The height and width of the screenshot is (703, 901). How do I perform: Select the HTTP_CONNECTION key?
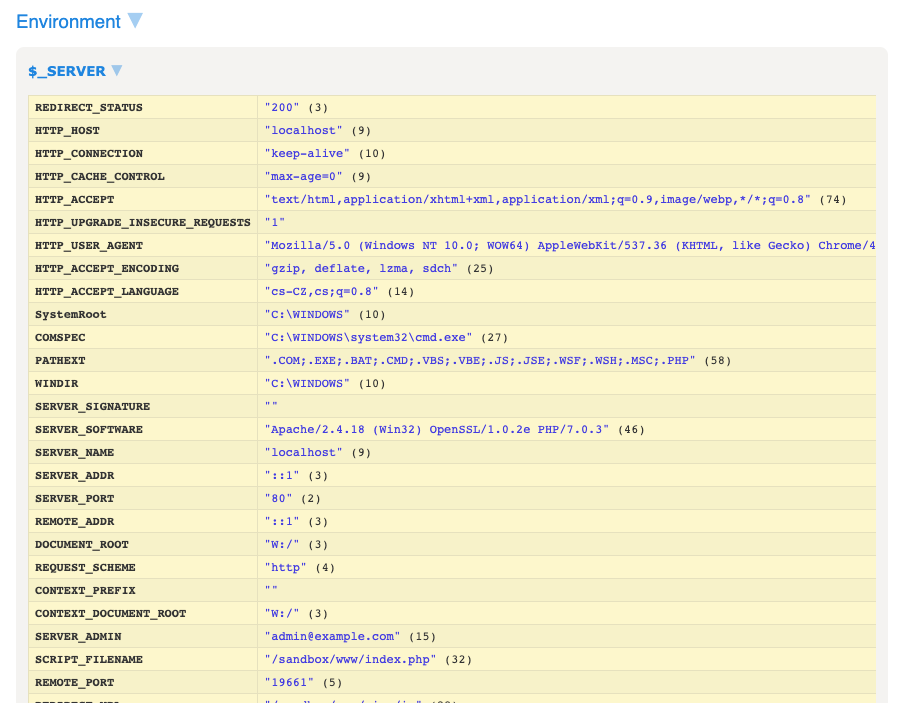(x=88, y=153)
